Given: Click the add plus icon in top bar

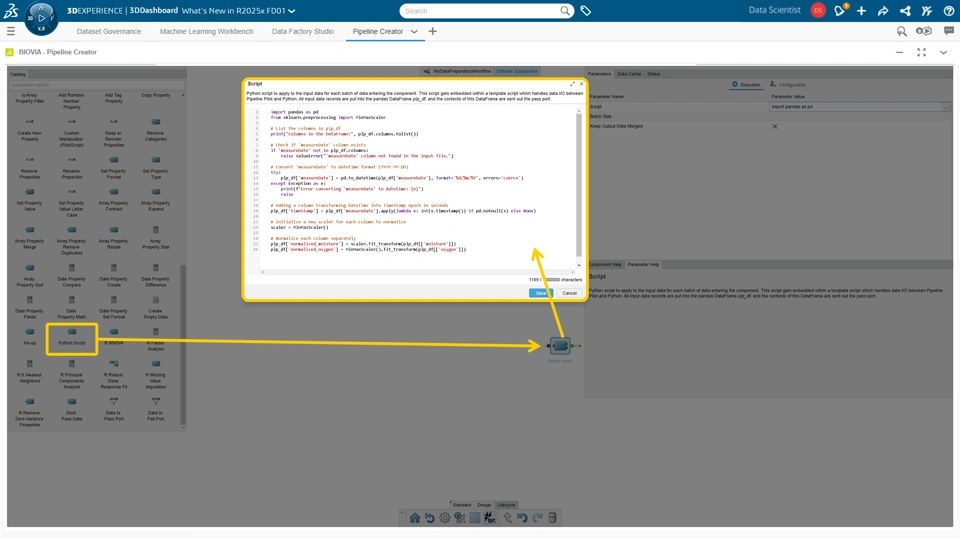Looking at the screenshot, I should [861, 10].
